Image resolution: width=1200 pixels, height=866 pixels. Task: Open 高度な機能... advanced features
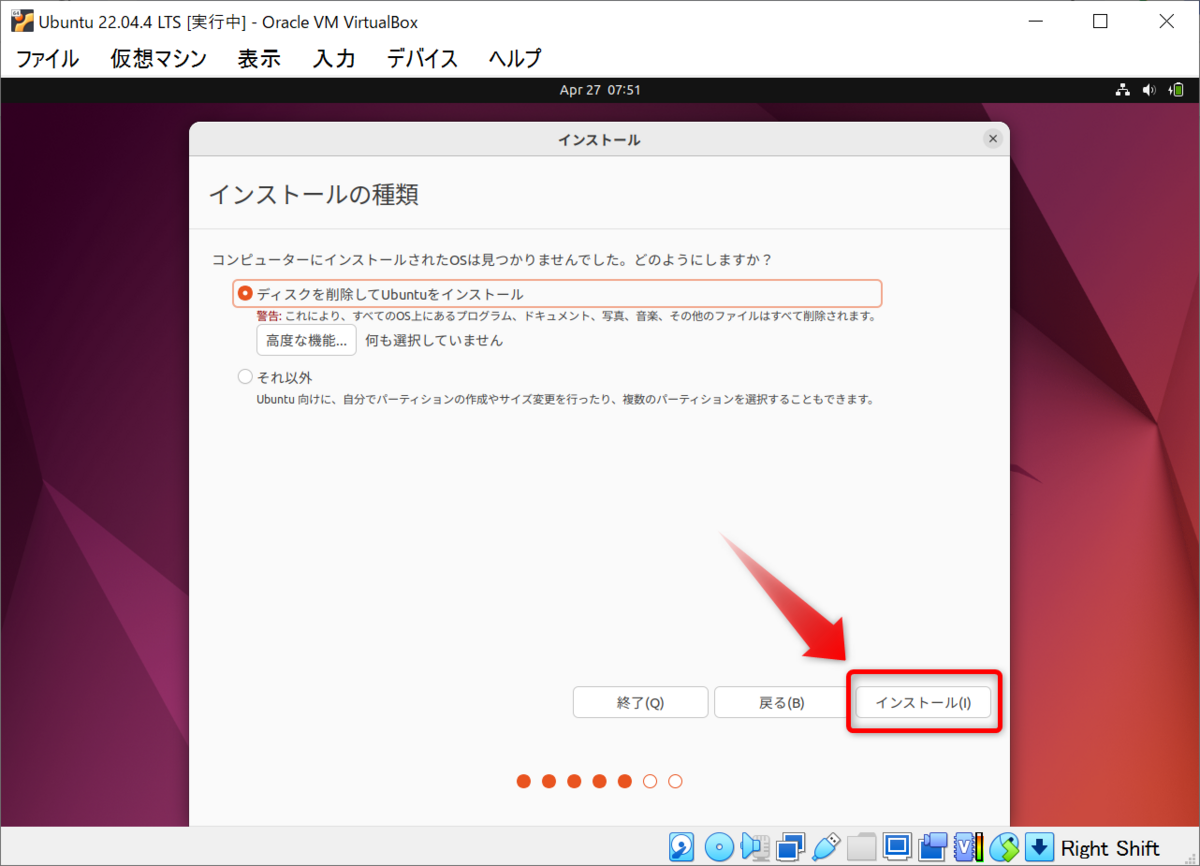[x=306, y=340]
